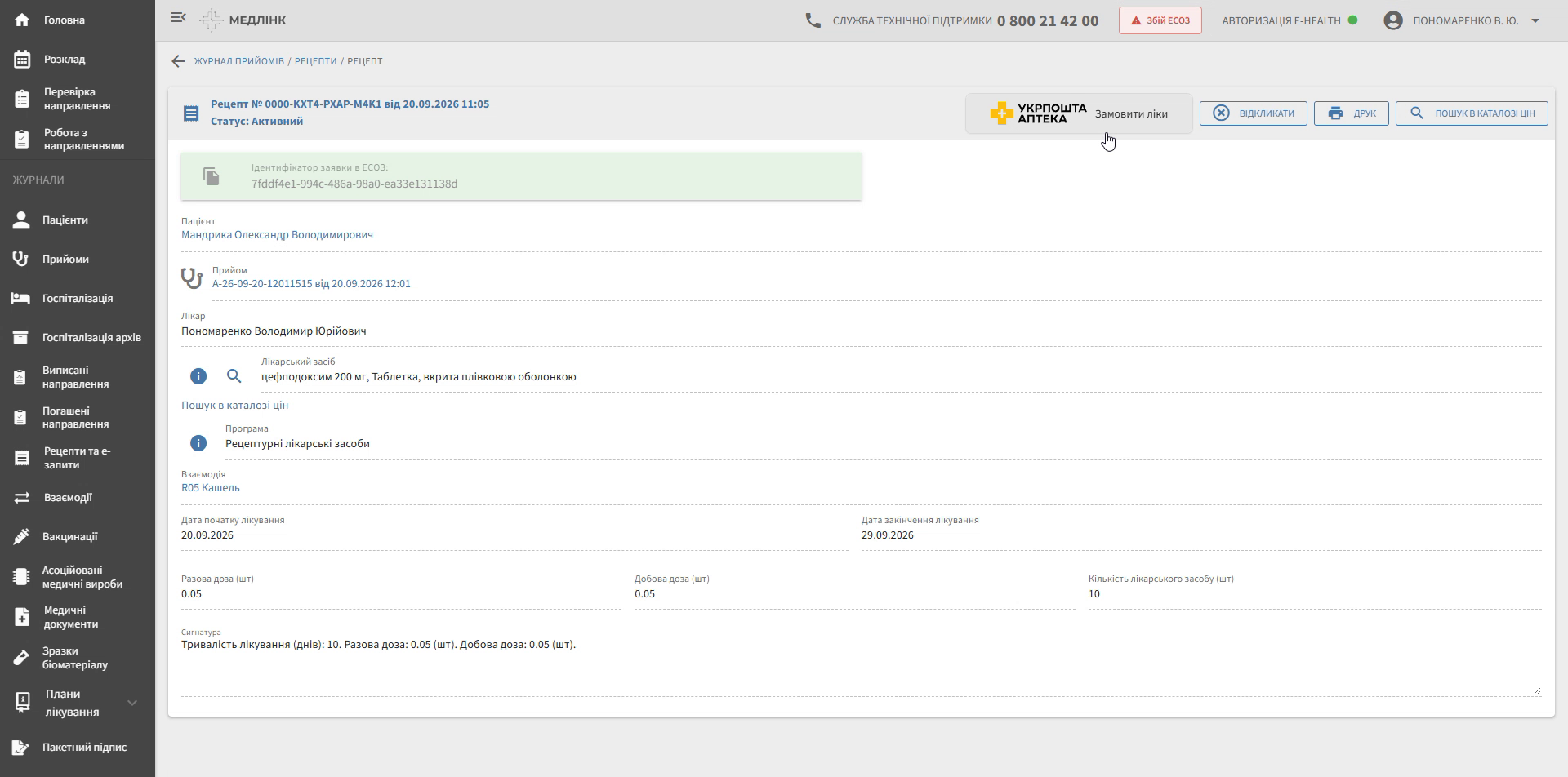The image size is (1568, 777).
Task: Click the Друк print button
Action: (x=1352, y=113)
